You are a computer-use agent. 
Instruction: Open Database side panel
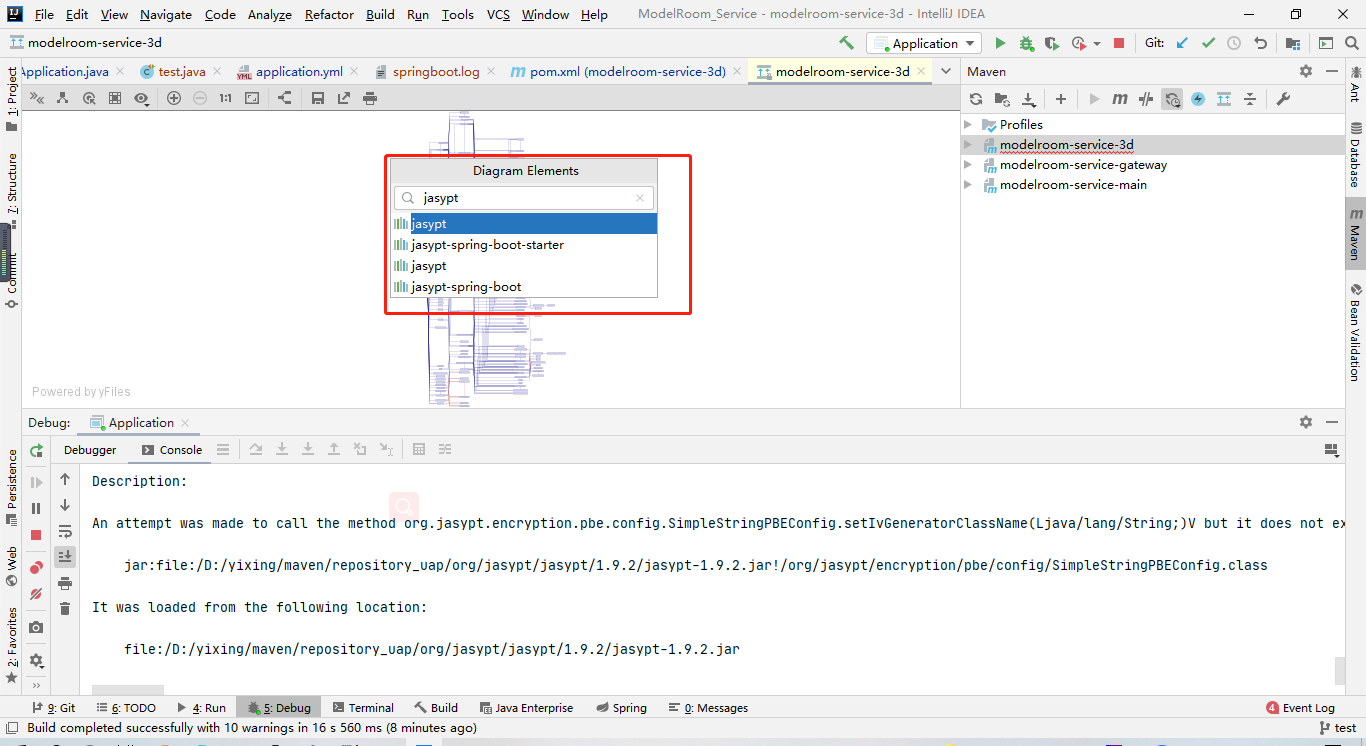click(x=1356, y=155)
